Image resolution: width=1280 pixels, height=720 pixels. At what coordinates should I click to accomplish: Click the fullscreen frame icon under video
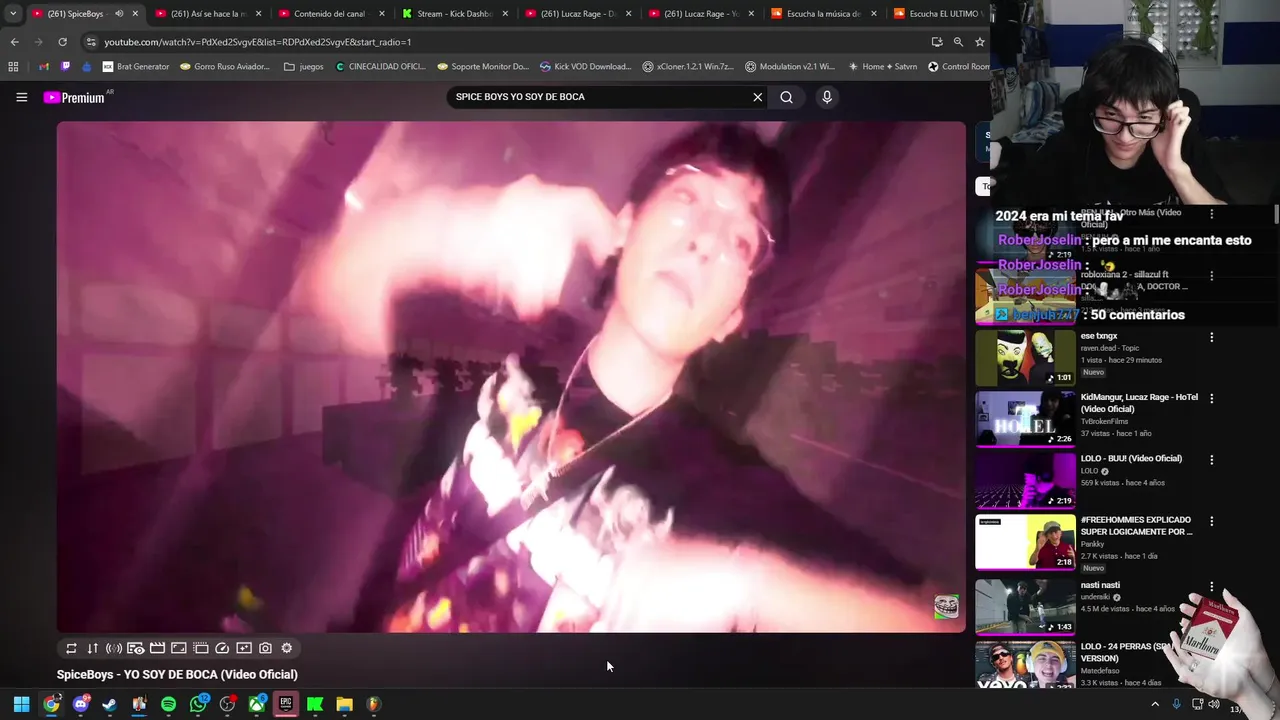point(179,648)
